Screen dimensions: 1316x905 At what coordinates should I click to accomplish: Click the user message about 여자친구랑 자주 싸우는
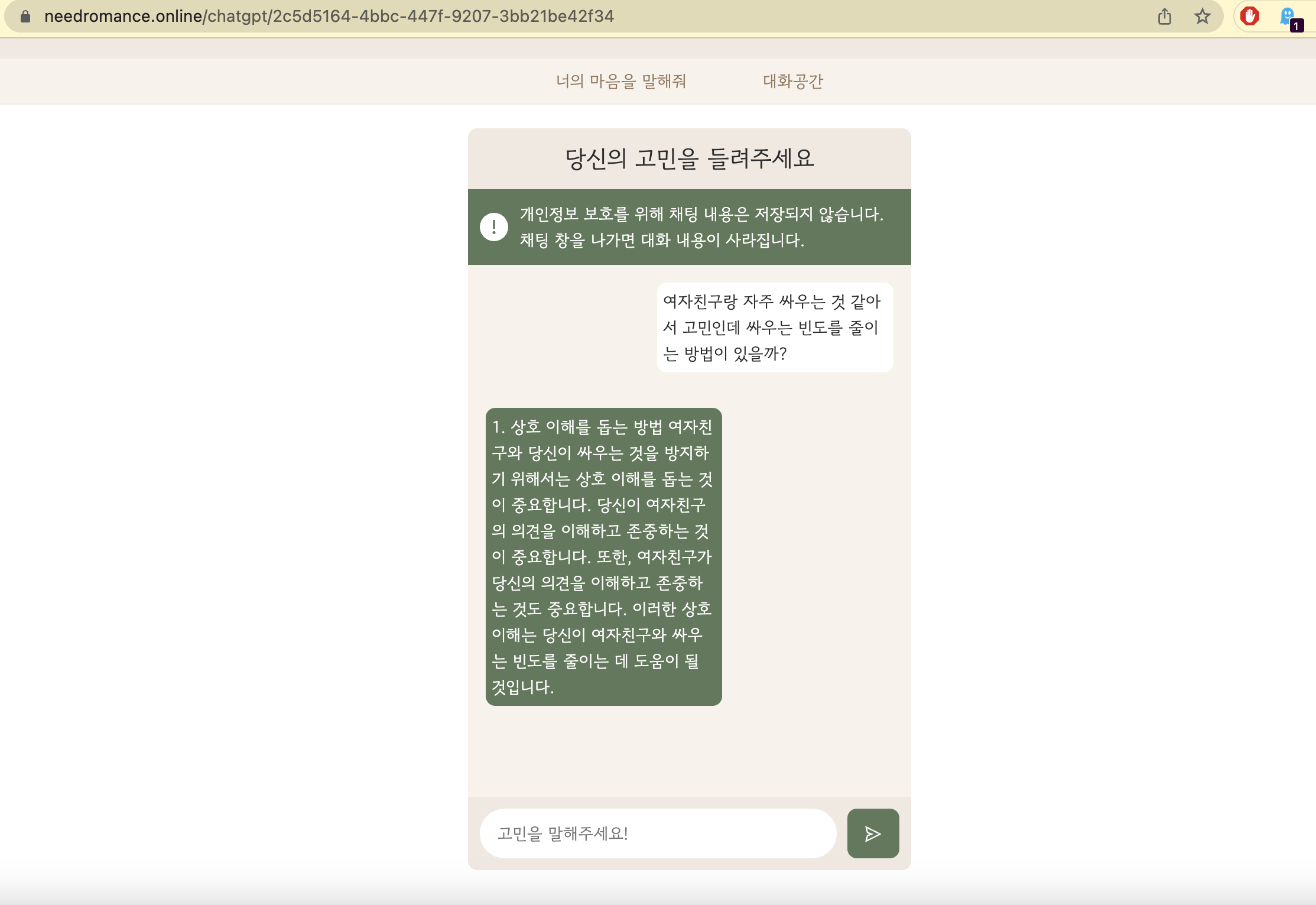(x=775, y=327)
